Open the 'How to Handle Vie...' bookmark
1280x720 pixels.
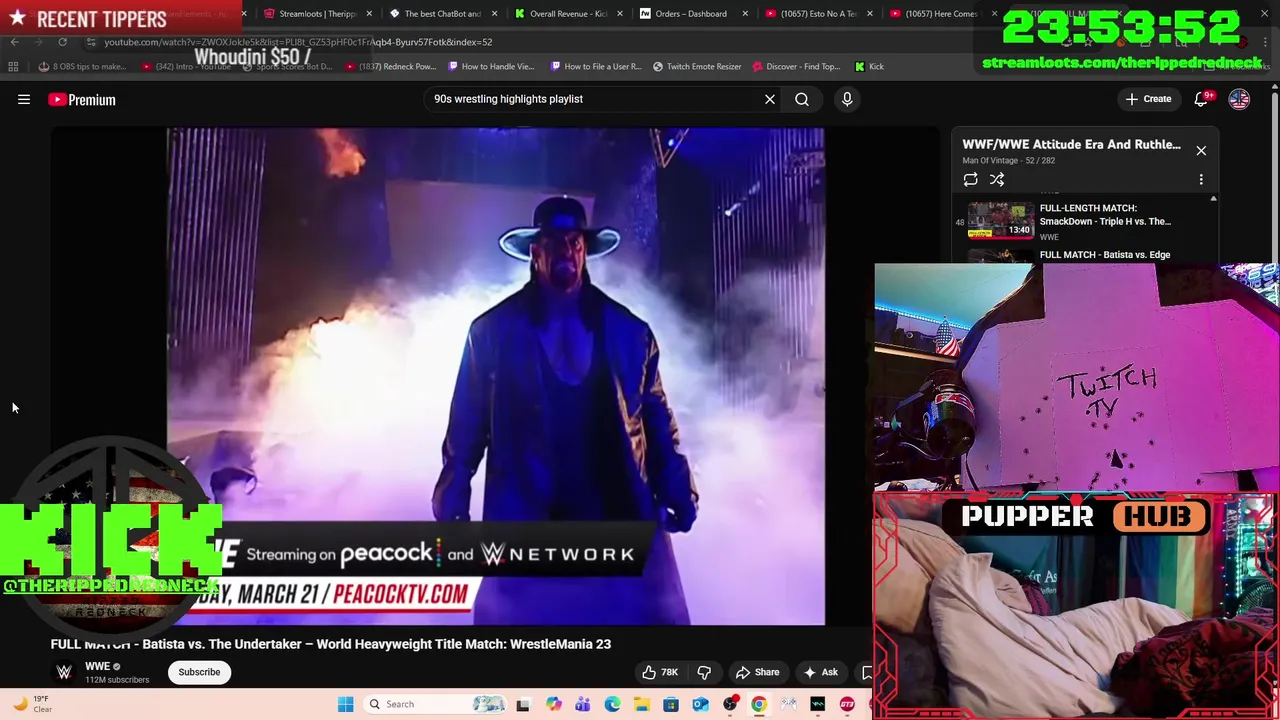click(492, 67)
